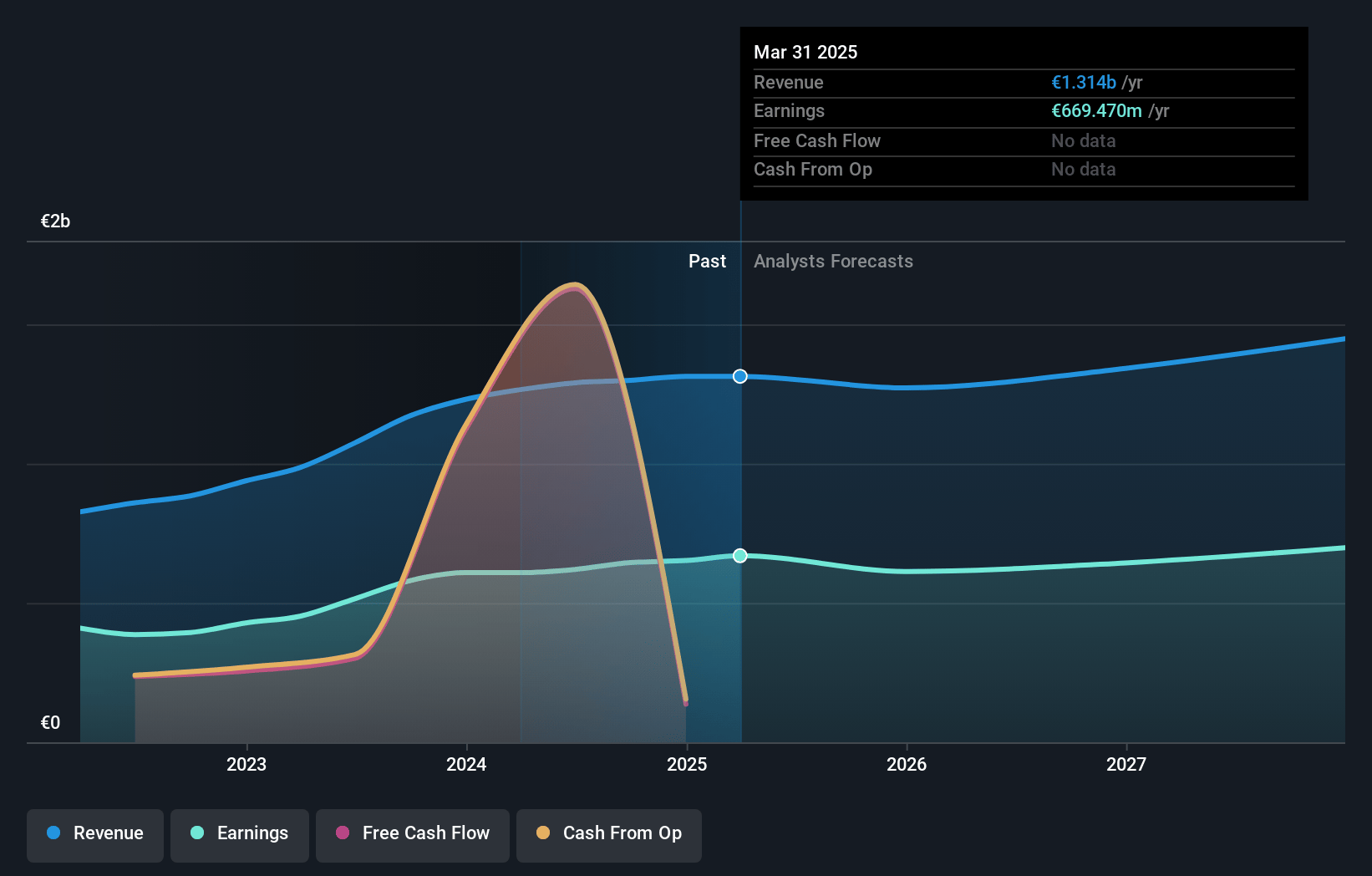The image size is (1372, 876).
Task: Click the tooltip Cash From Op row label
Action: pos(813,169)
